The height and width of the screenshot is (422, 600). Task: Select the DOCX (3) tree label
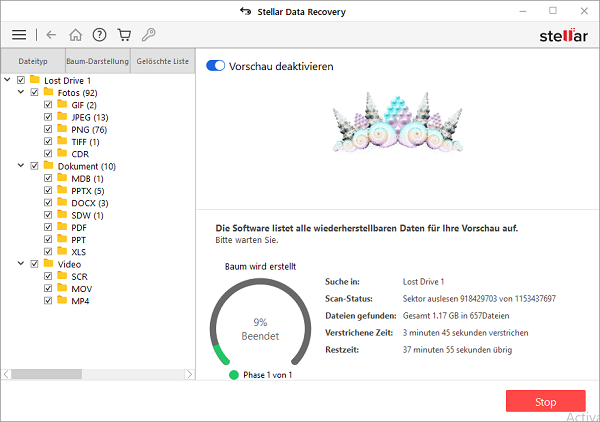coord(90,203)
